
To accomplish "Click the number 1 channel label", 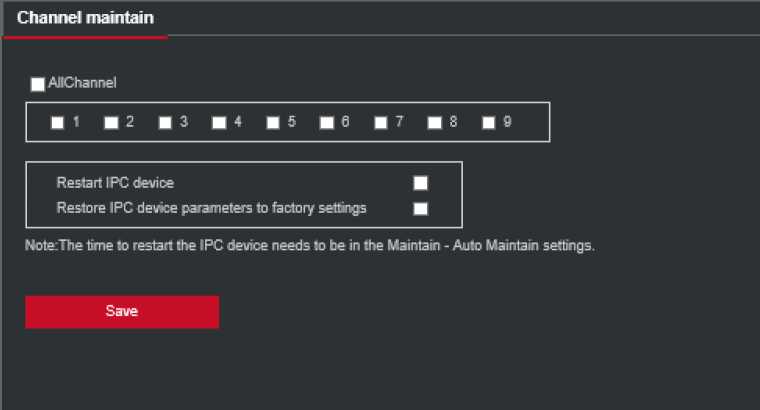I will click(76, 122).
